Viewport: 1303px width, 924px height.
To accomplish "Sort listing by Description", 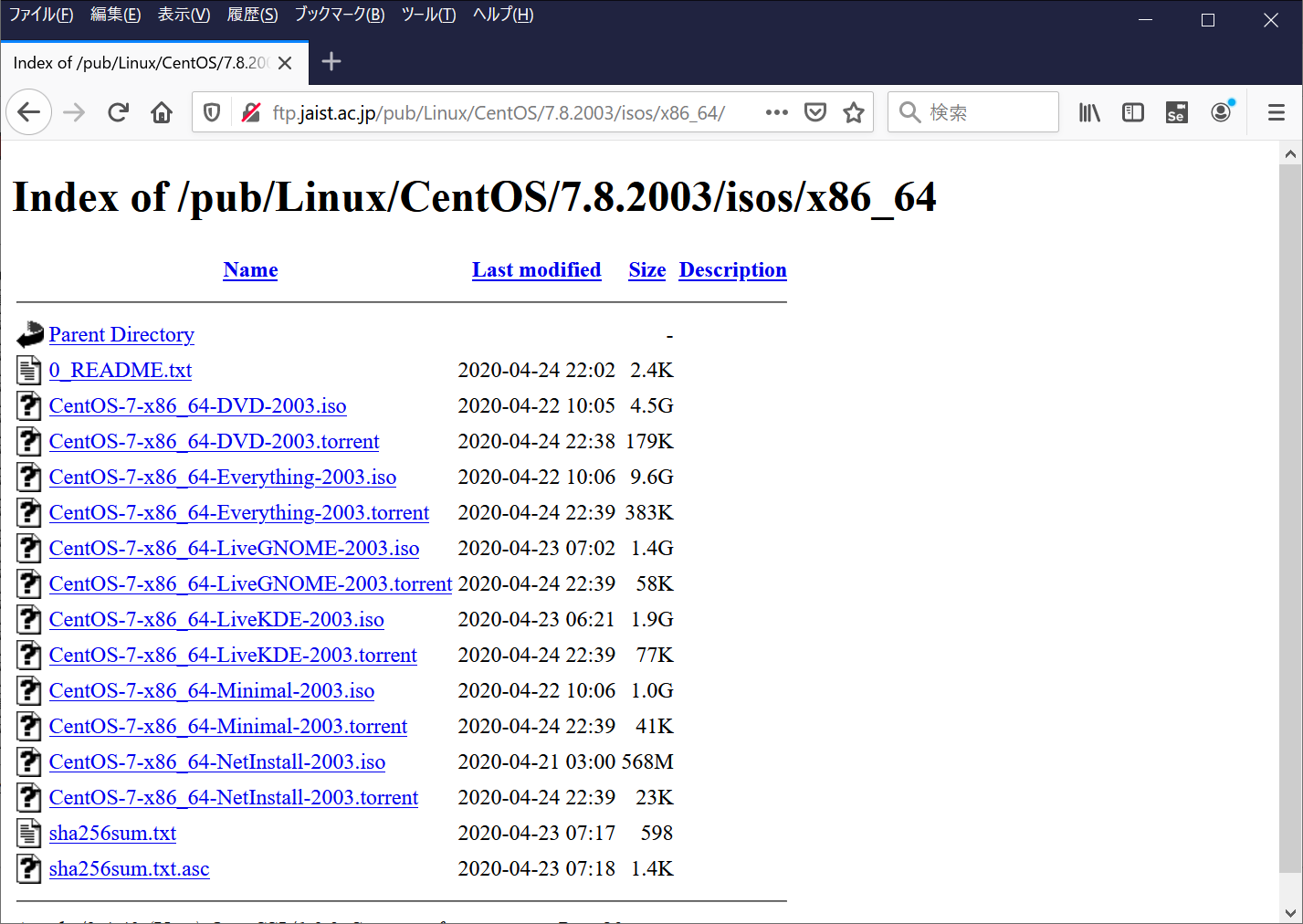I will [x=733, y=270].
